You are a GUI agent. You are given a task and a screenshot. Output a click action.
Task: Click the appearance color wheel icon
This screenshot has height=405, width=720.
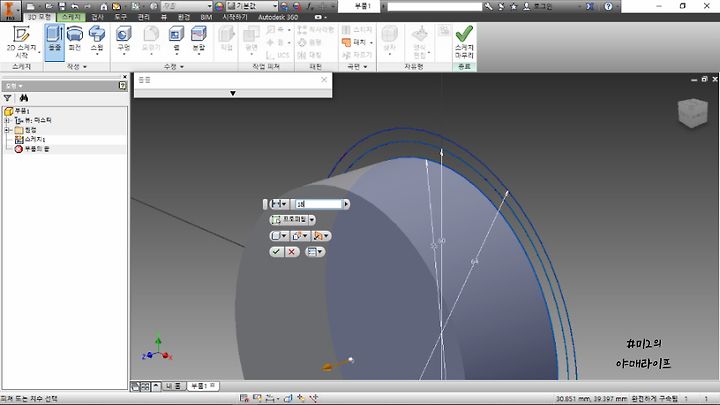[x=219, y=6]
